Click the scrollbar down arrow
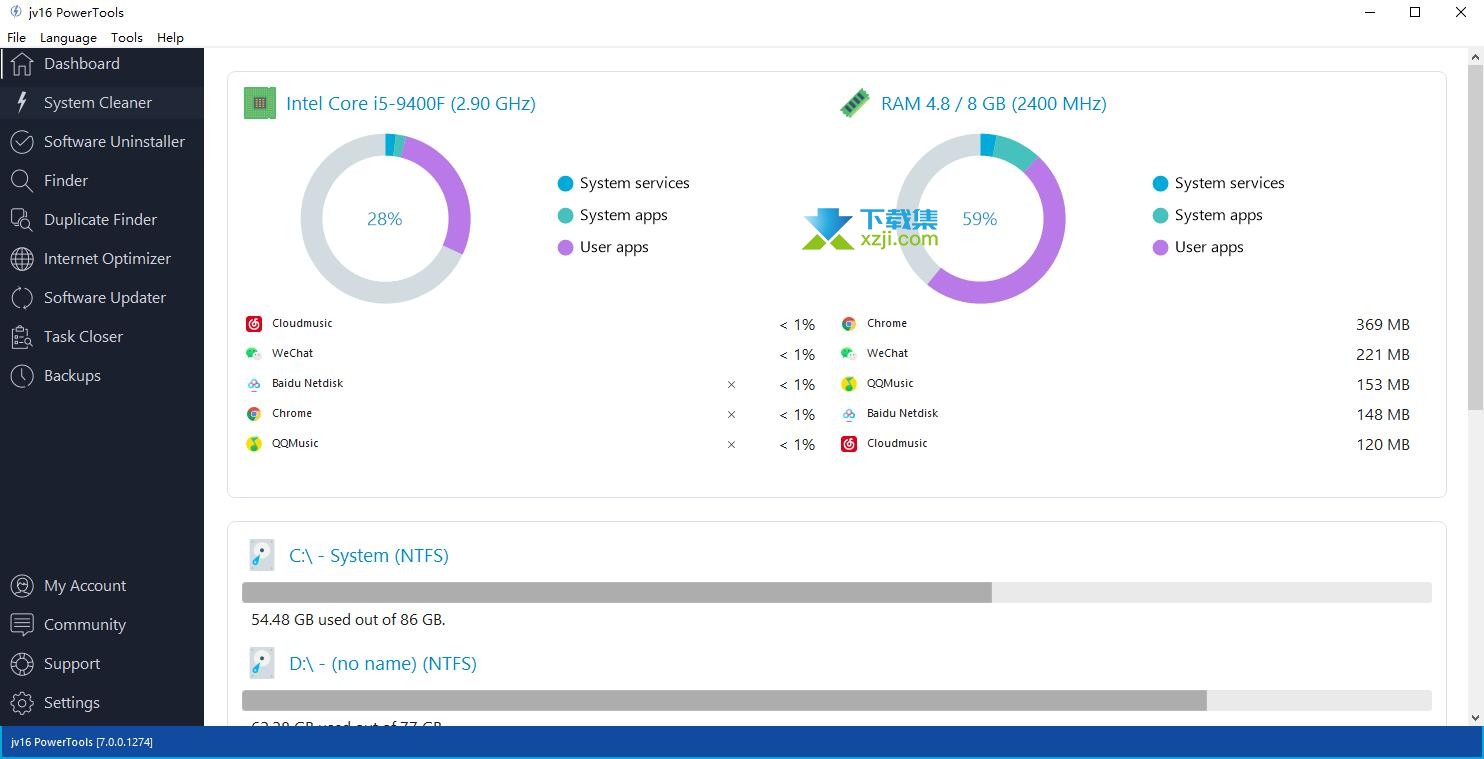 [1475, 717]
